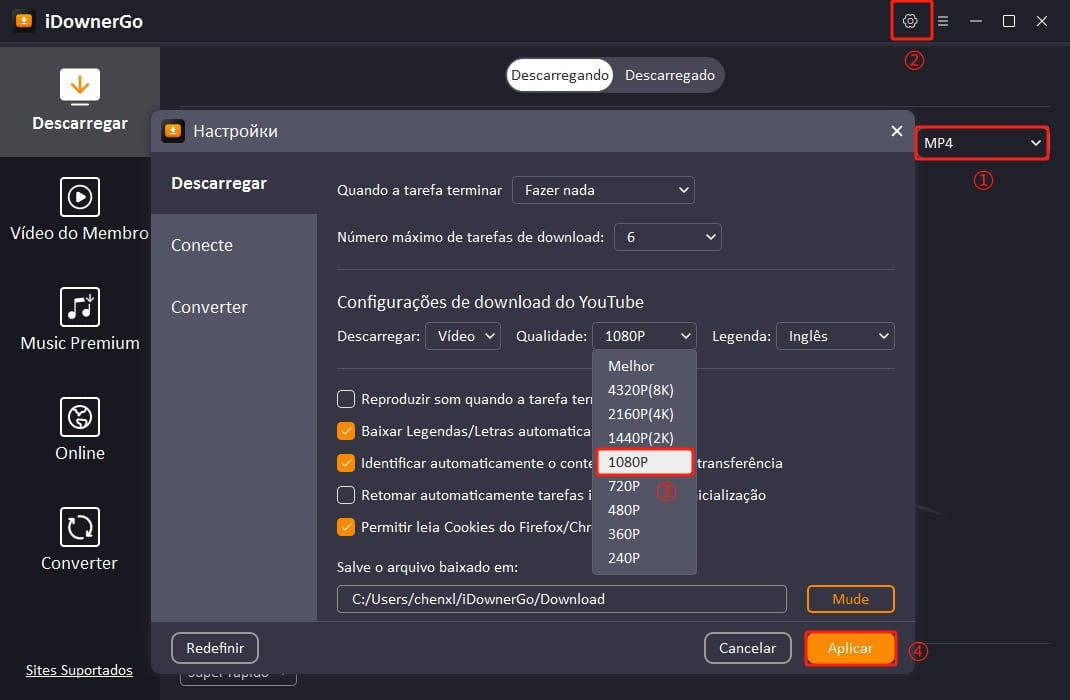Open Sites Suportados link

79,670
